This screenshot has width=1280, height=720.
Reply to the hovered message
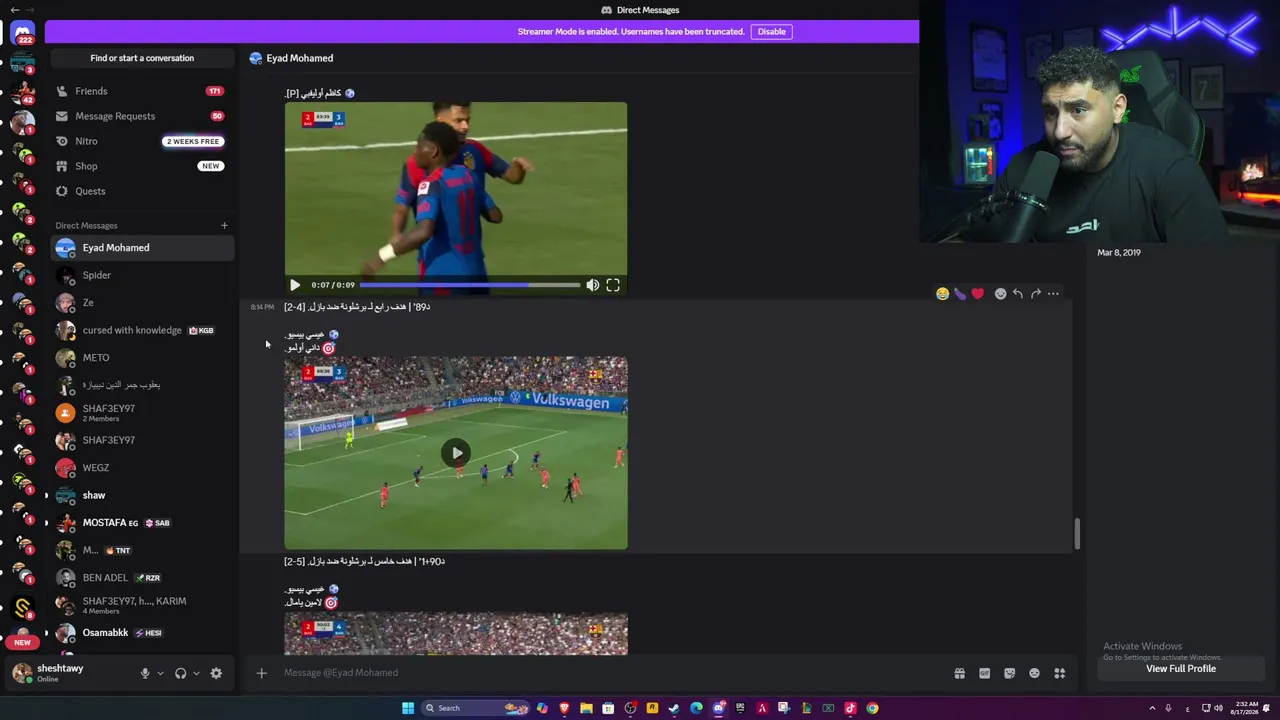pyautogui.click(x=1018, y=294)
